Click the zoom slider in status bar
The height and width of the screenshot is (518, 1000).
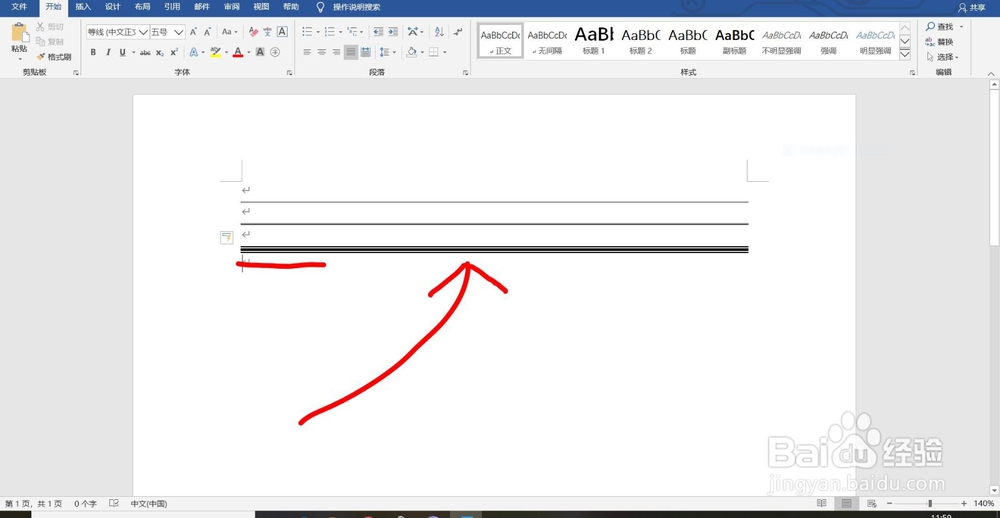[x=930, y=503]
